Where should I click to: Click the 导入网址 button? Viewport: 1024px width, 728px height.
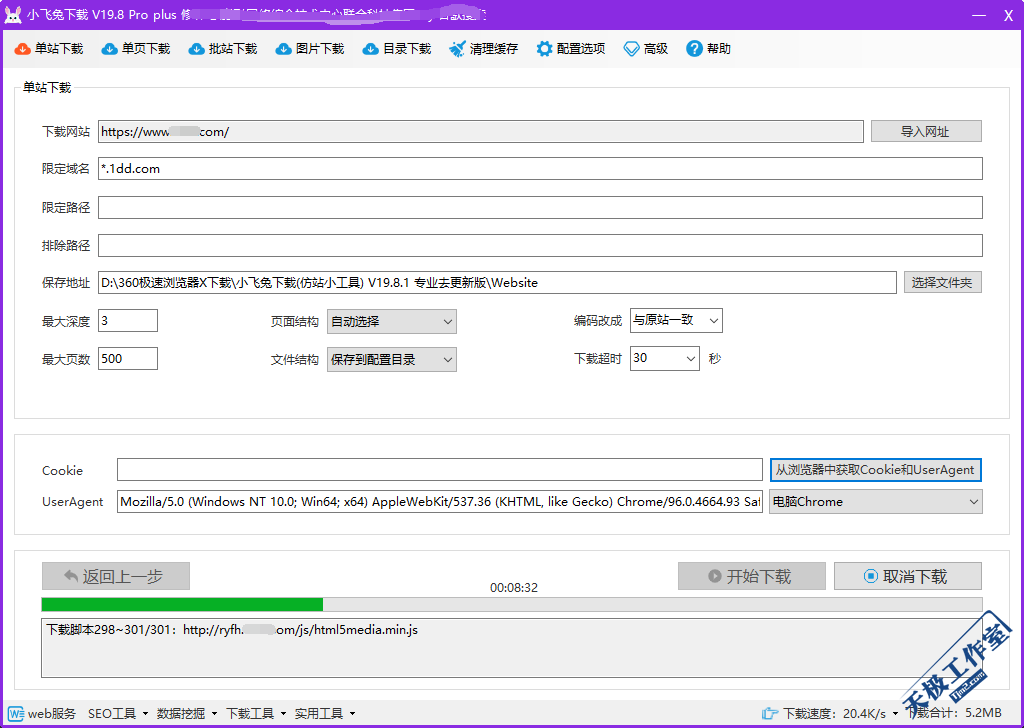(926, 131)
